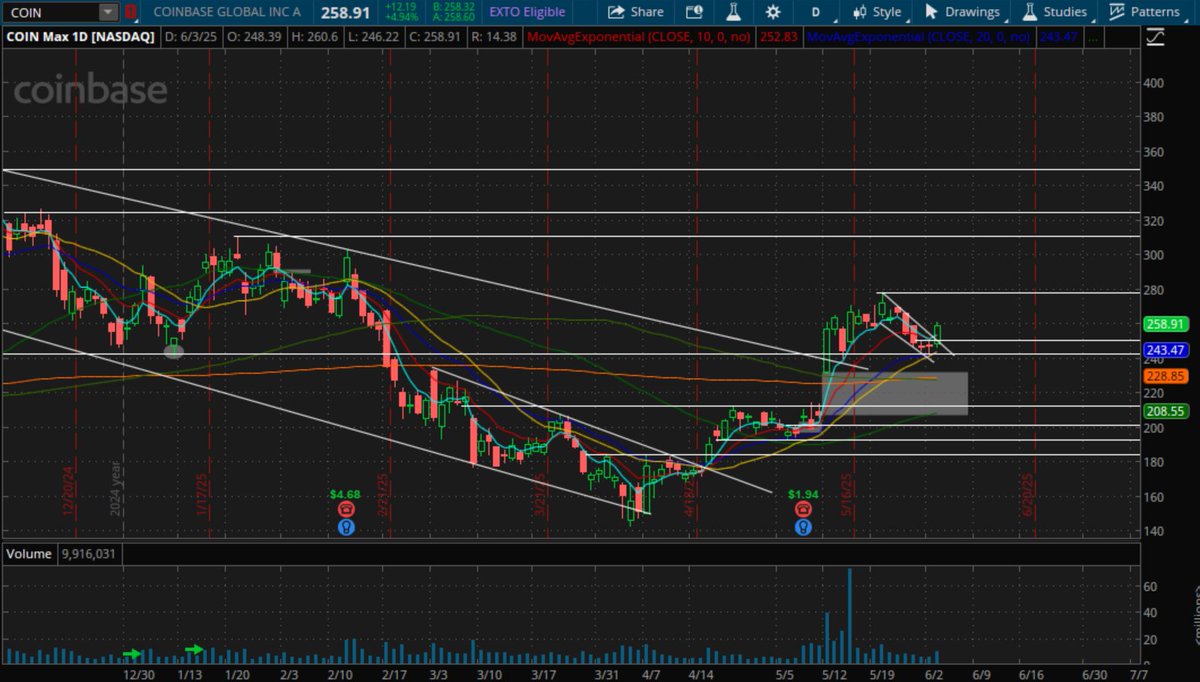
Task: Click the 6/2 date on time axis
Action: tap(932, 675)
